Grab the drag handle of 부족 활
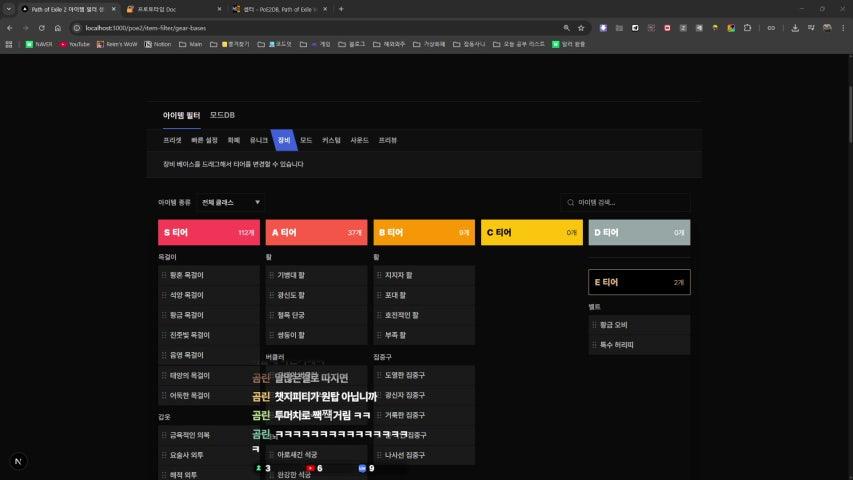The width and height of the screenshot is (853, 480). pyautogui.click(x=379, y=335)
